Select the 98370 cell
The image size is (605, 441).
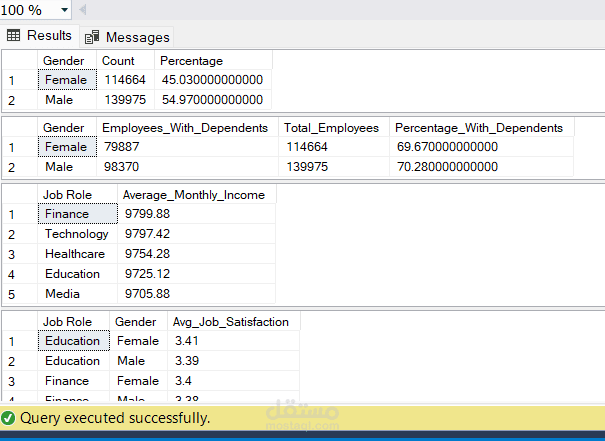pos(188,167)
